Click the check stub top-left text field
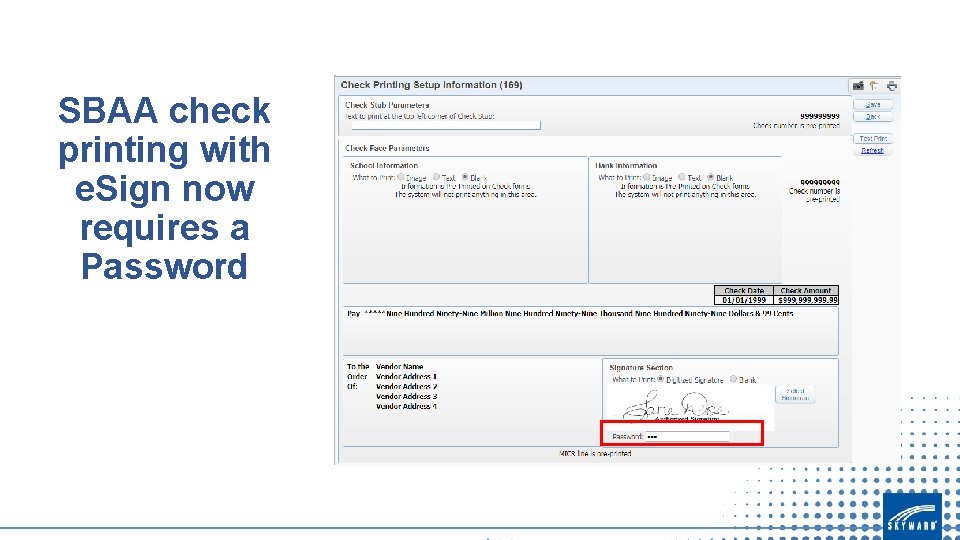Viewport: 960px width, 540px height. (x=446, y=125)
